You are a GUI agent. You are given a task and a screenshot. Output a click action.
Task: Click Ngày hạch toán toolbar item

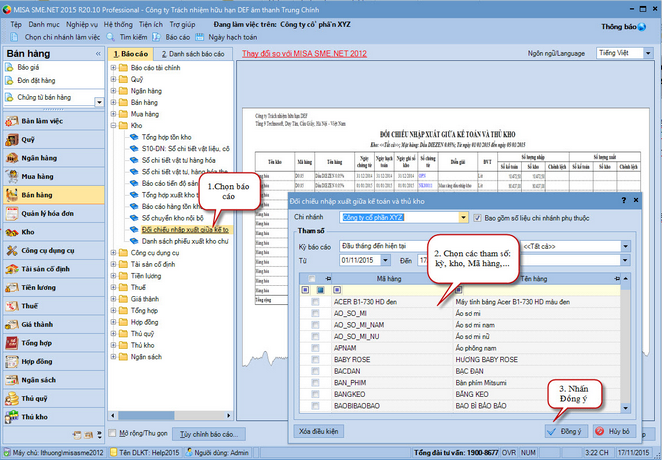pos(227,37)
